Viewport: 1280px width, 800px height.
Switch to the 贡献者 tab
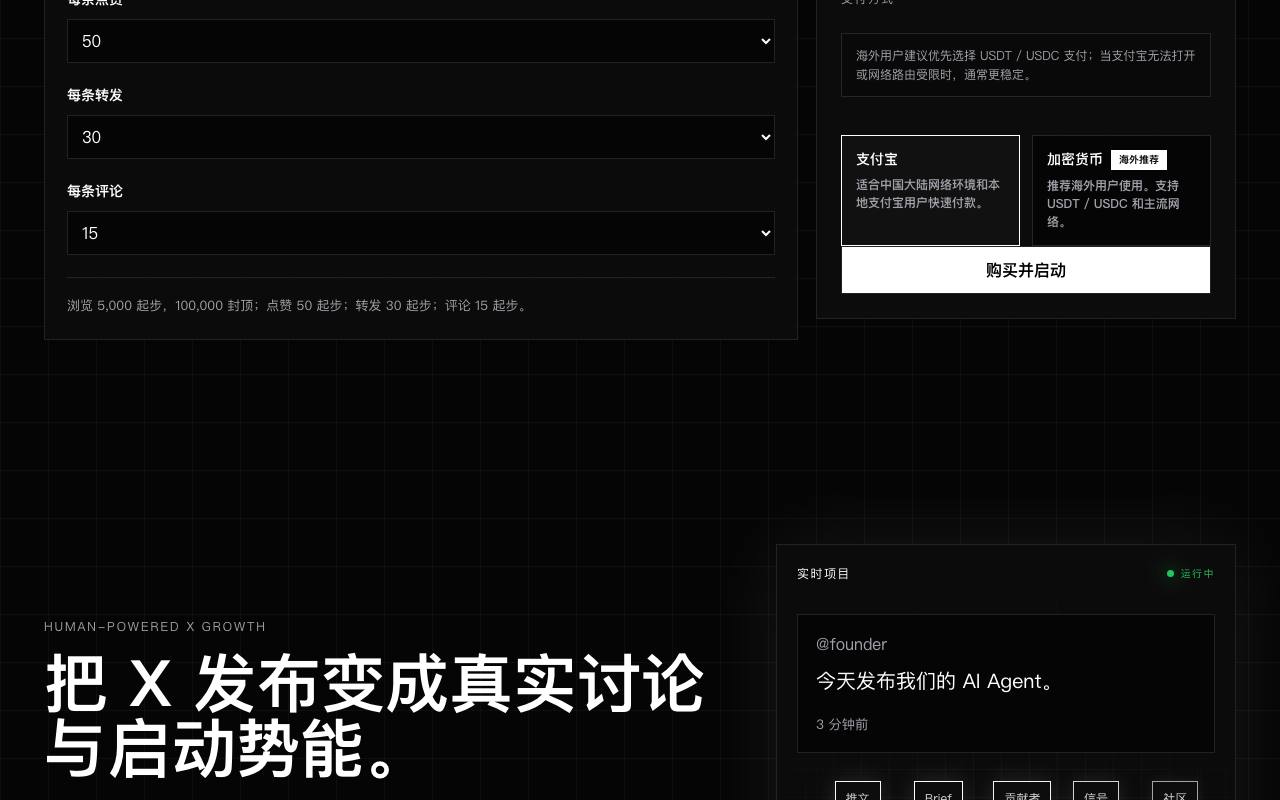click(1022, 791)
